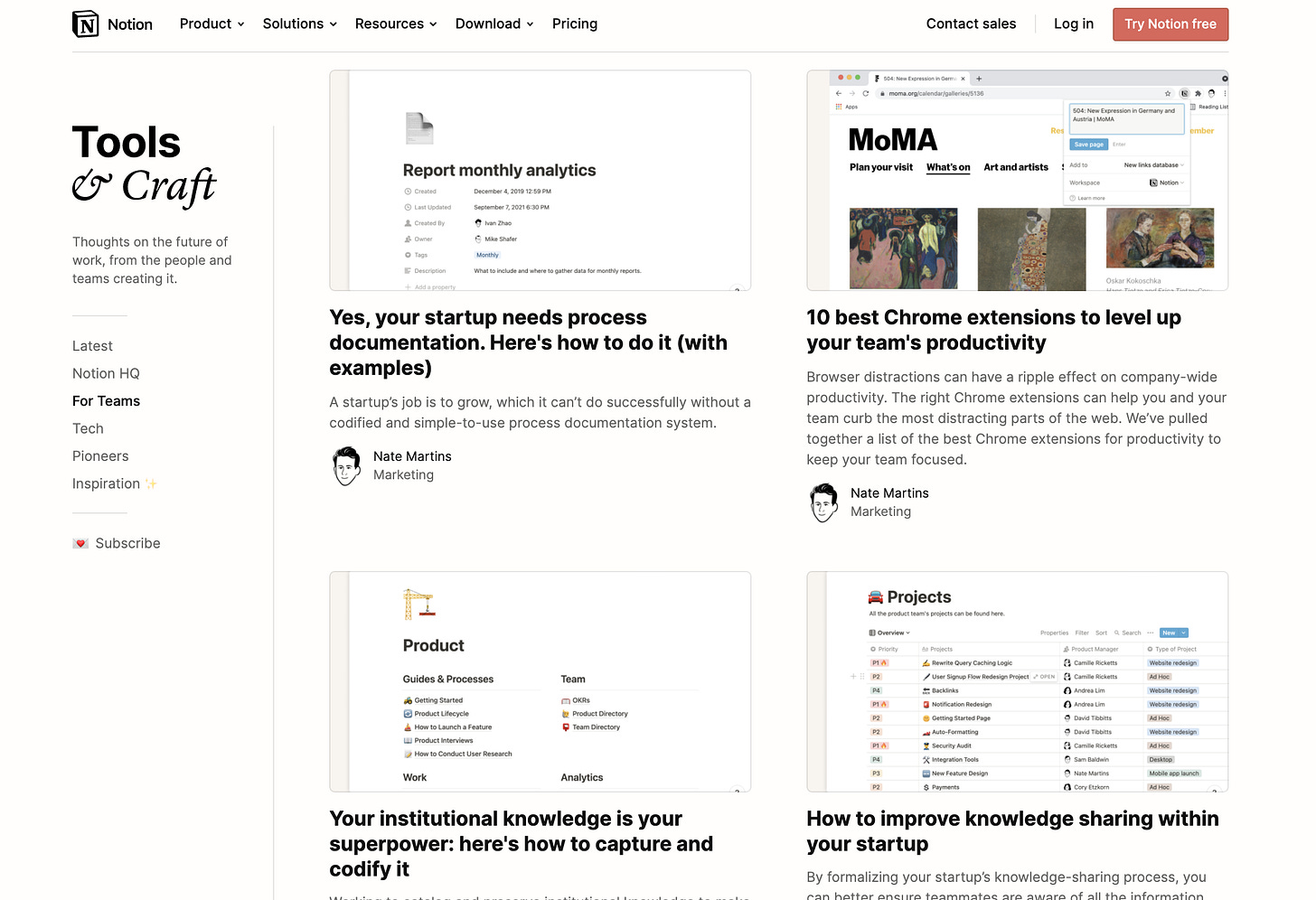This screenshot has height=900, width=1316.
Task: Select the For Teams category
Action: click(106, 401)
